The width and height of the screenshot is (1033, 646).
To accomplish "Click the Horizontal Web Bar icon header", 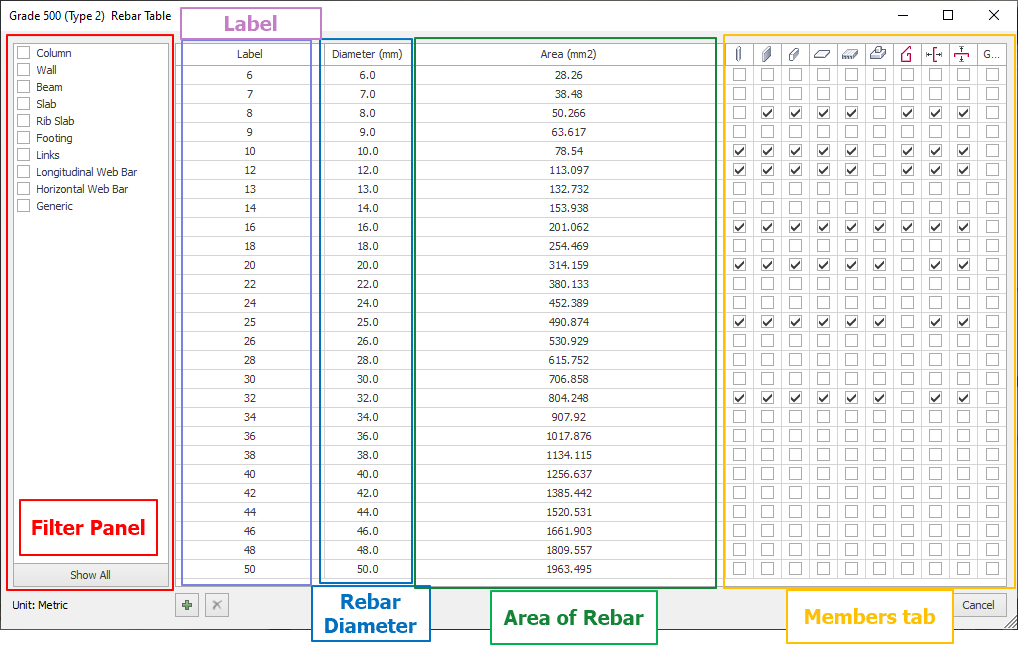I will [963, 54].
